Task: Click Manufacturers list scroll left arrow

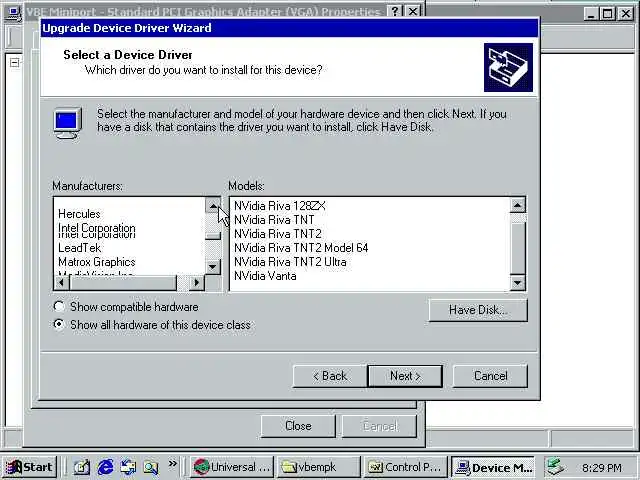Action: (x=62, y=282)
